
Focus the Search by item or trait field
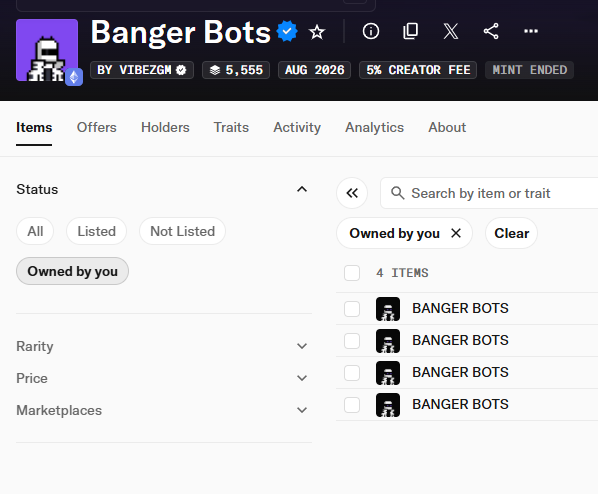489,193
